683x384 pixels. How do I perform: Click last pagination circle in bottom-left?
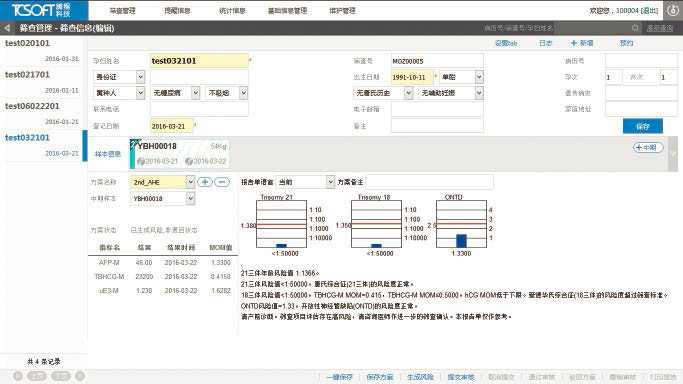tap(80, 376)
